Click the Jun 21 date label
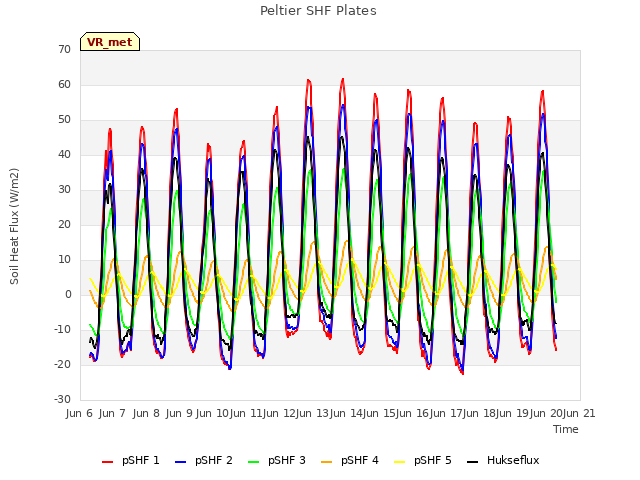This screenshot has height=480, width=640. coord(579,413)
